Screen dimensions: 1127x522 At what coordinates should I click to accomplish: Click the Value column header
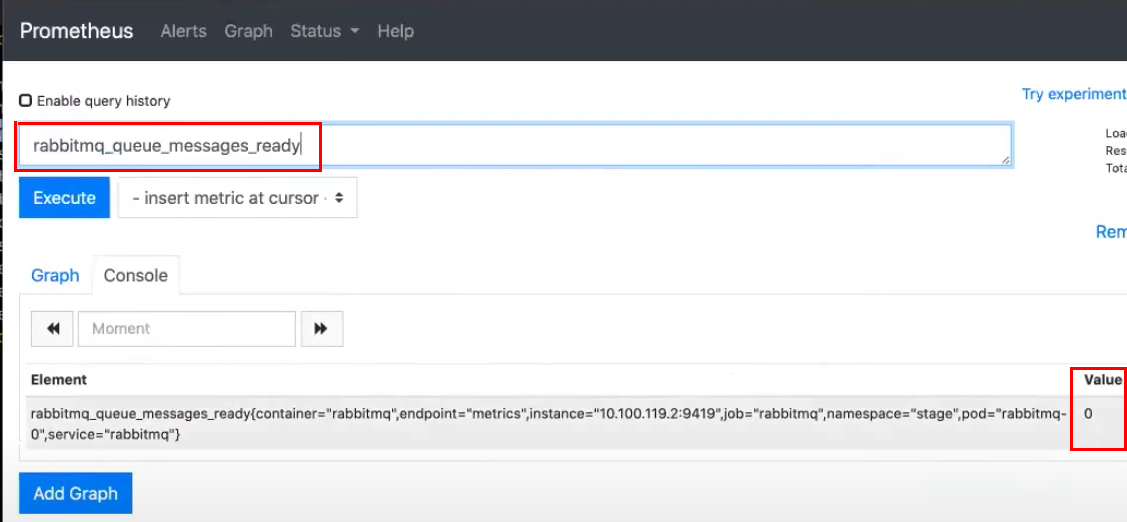pos(1103,380)
